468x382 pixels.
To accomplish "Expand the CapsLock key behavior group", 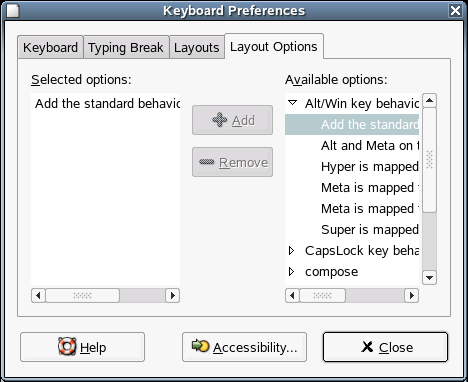I will point(291,251).
